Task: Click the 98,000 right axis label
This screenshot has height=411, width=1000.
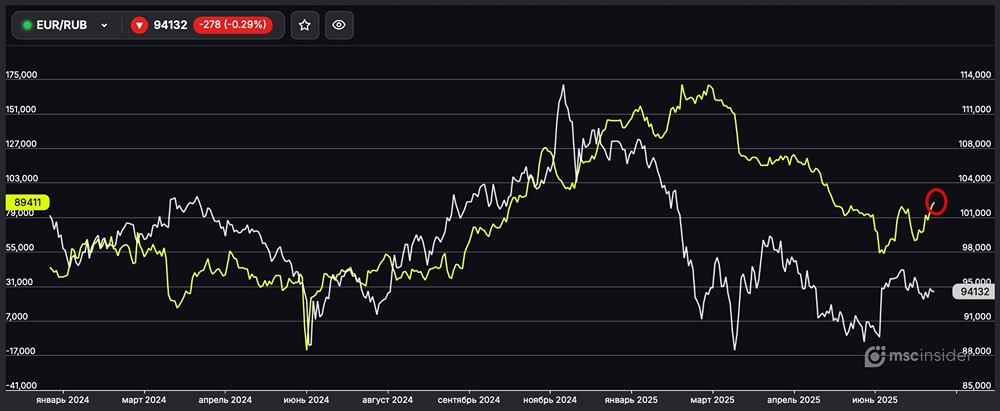Action: [x=976, y=248]
